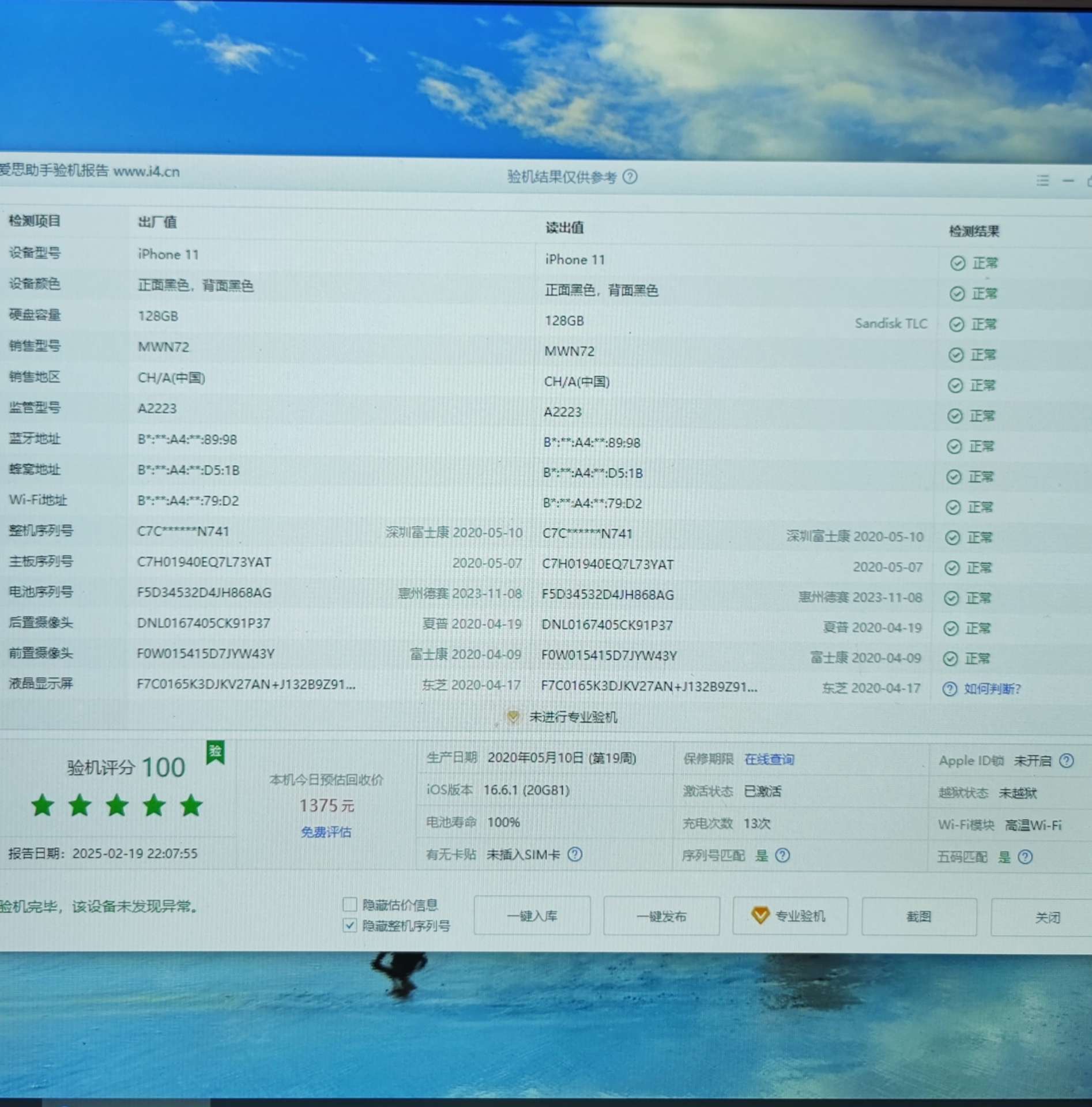The height and width of the screenshot is (1107, 1092).
Task: Click help icon beside 序列号匹配
Action: pyautogui.click(x=782, y=856)
